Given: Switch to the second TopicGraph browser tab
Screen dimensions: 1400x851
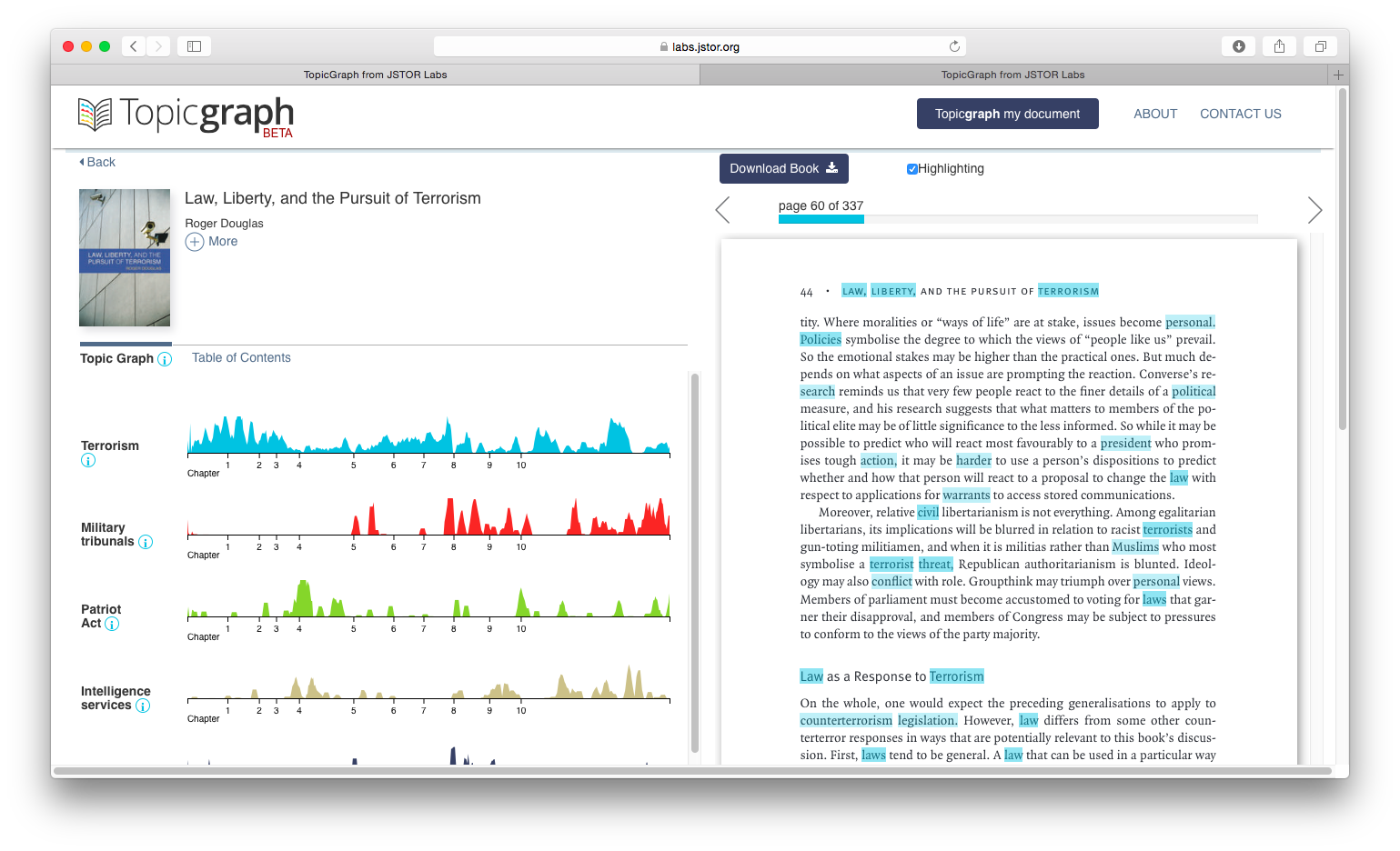Looking at the screenshot, I should point(1013,75).
